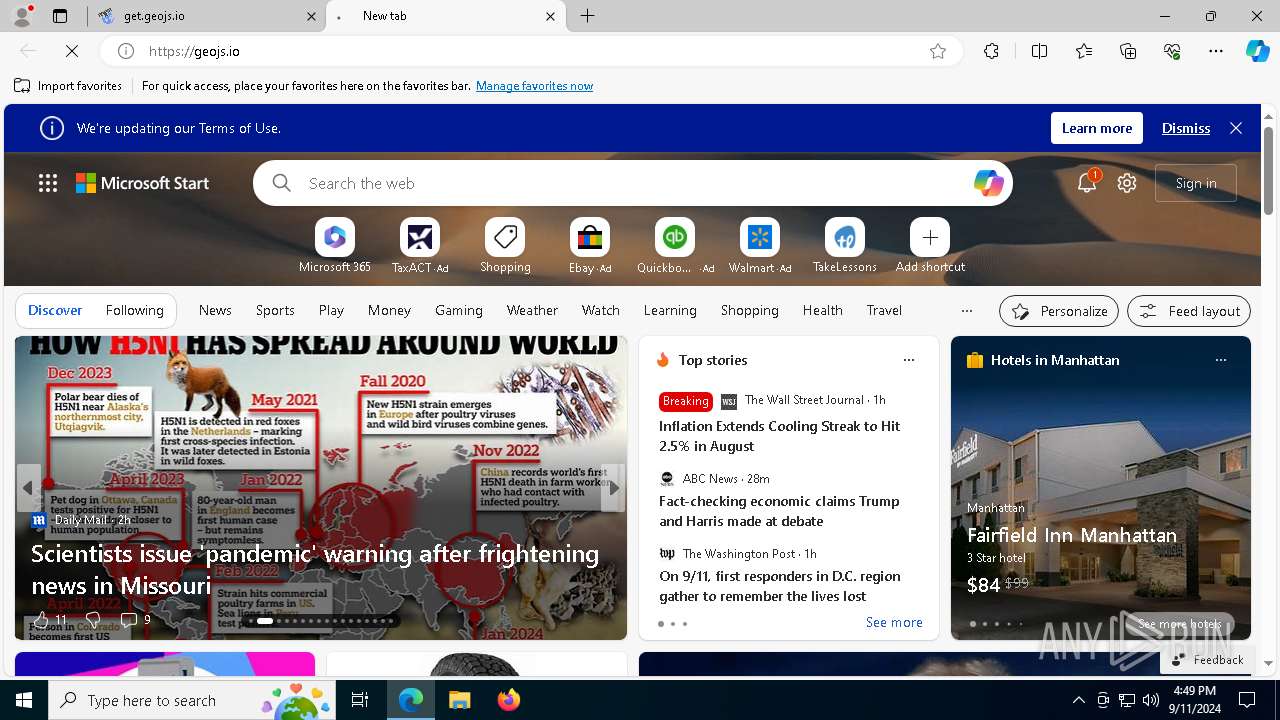Open the tab actions menu icon
The height and width of the screenshot is (720, 1280).
(60, 16)
